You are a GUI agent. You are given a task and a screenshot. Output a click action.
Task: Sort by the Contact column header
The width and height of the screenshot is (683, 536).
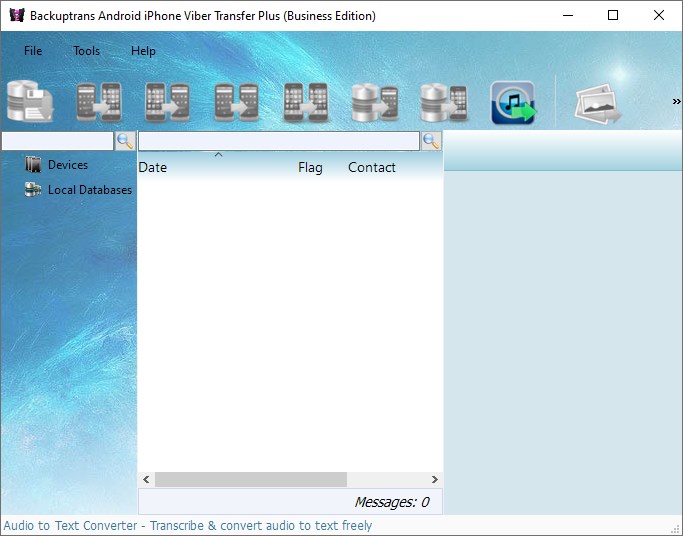372,168
